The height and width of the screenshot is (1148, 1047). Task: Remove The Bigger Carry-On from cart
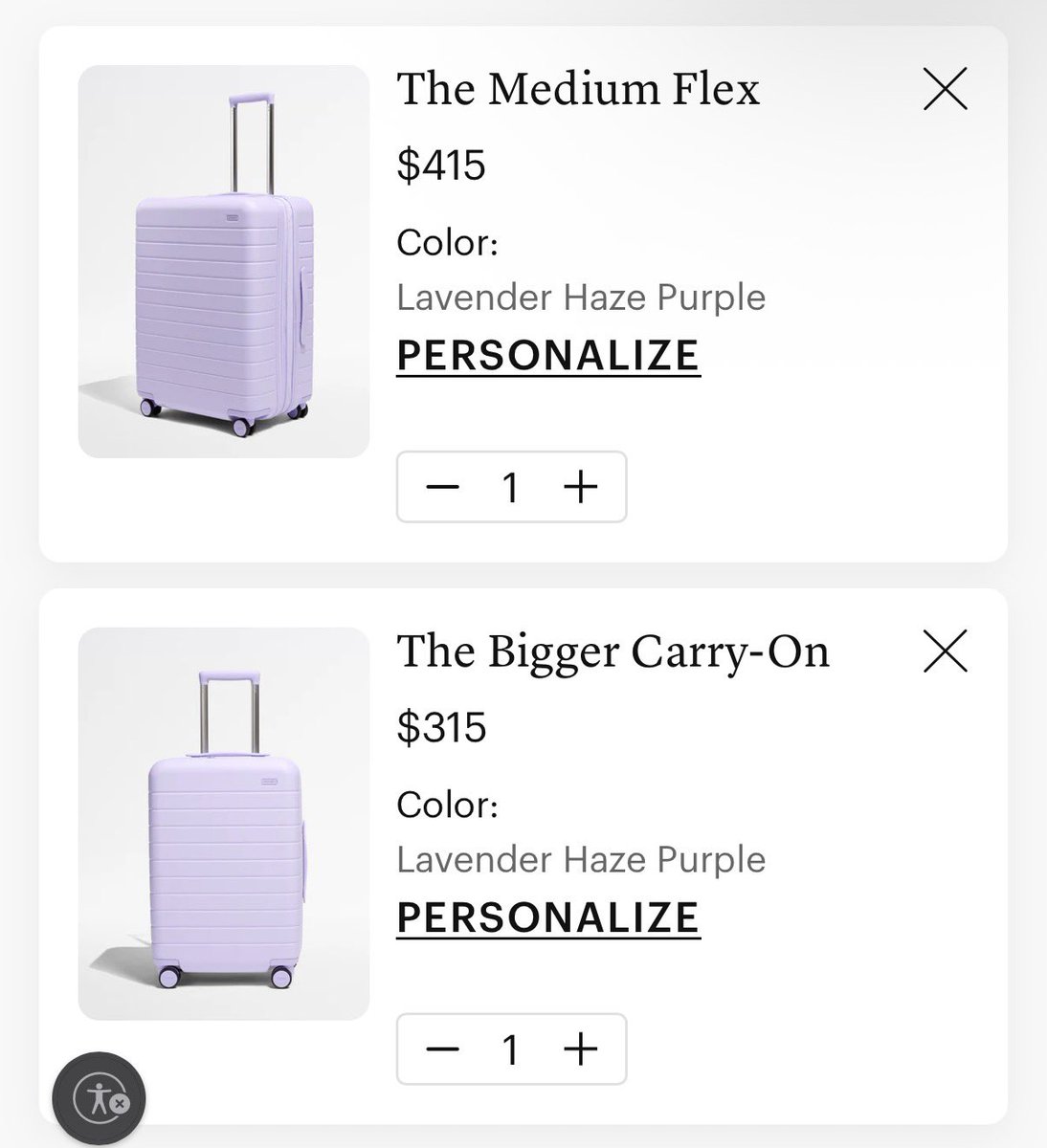tap(945, 651)
